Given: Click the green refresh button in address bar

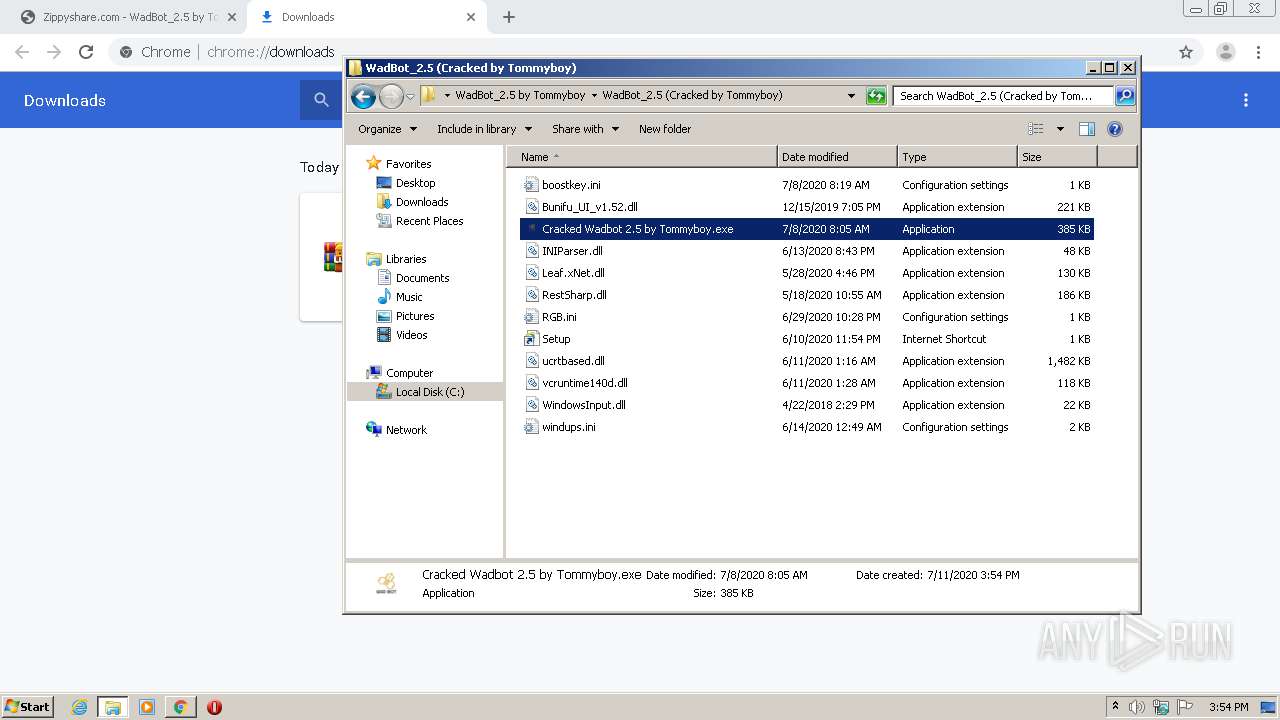Looking at the screenshot, I should [876, 96].
